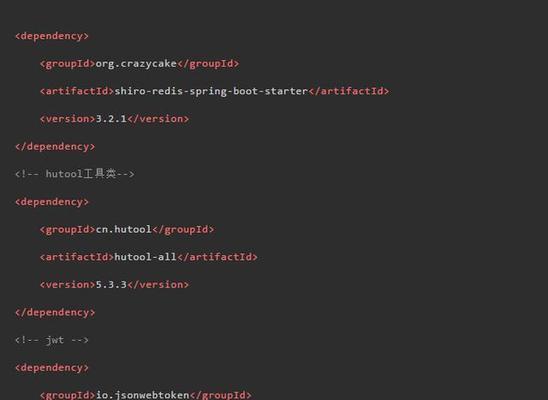Screen dimensions: 548x400
Task: Click closing groupId tag after cn.hutool
Action: point(183,230)
